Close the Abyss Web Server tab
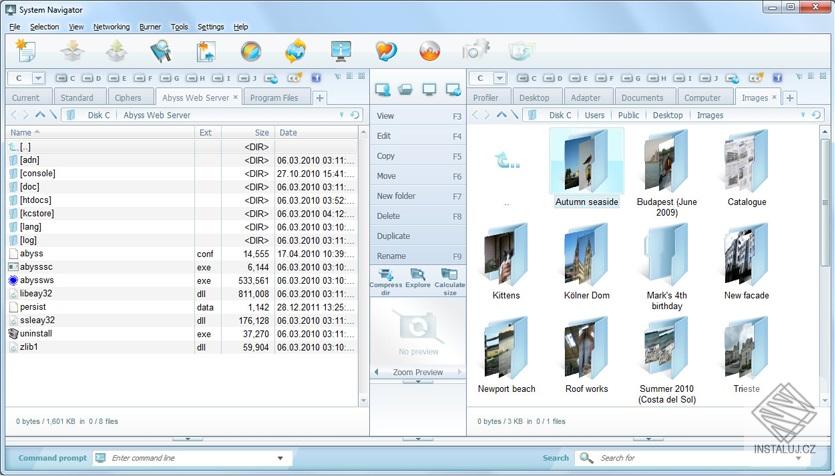 click(236, 97)
